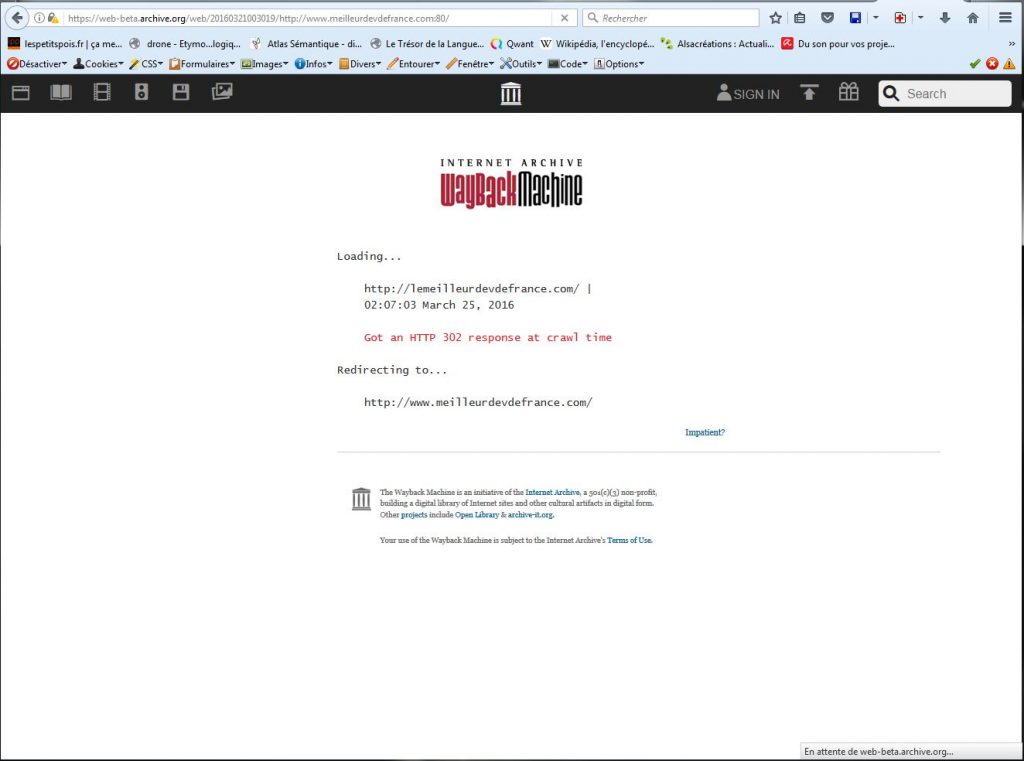Open the images icon in archive navbar
Image resolution: width=1024 pixels, height=761 pixels.
click(222, 93)
